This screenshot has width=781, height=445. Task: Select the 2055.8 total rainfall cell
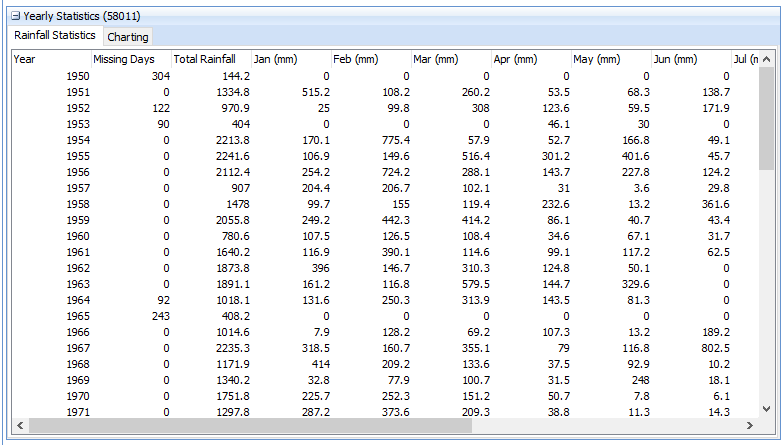233,220
